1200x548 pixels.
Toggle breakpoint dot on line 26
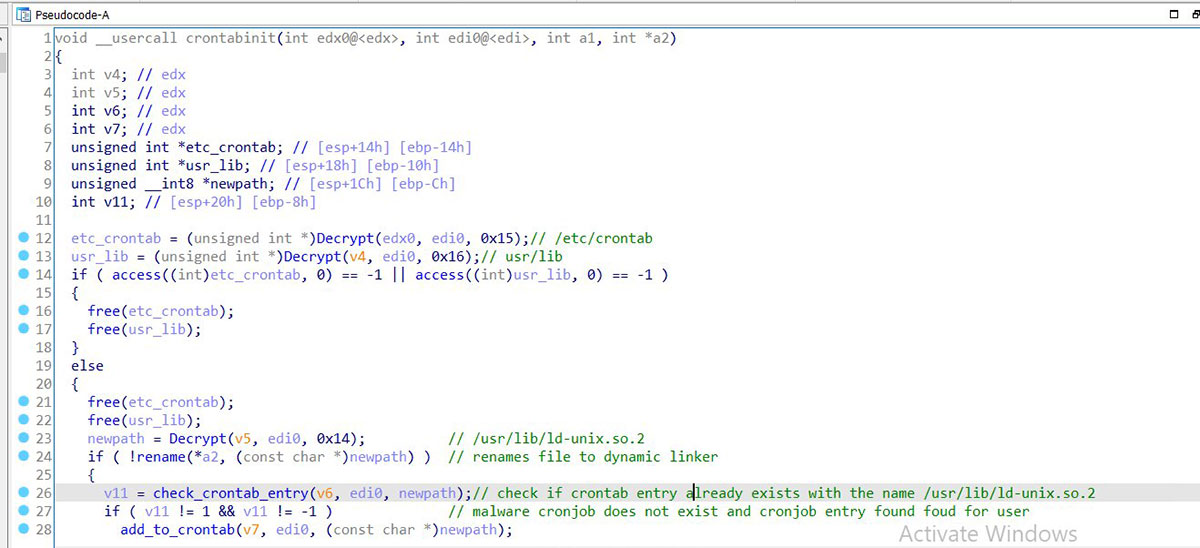click(x=23, y=493)
